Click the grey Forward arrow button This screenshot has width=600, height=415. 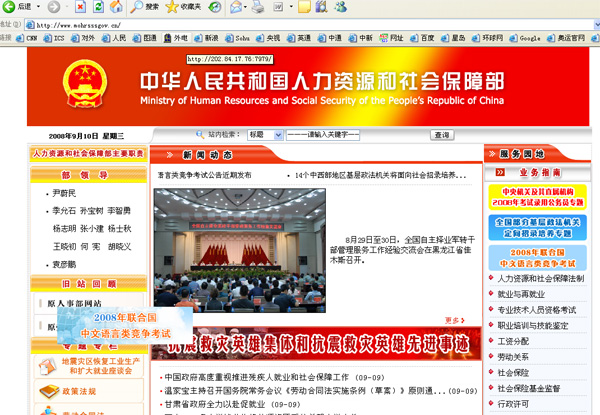click(x=54, y=6)
